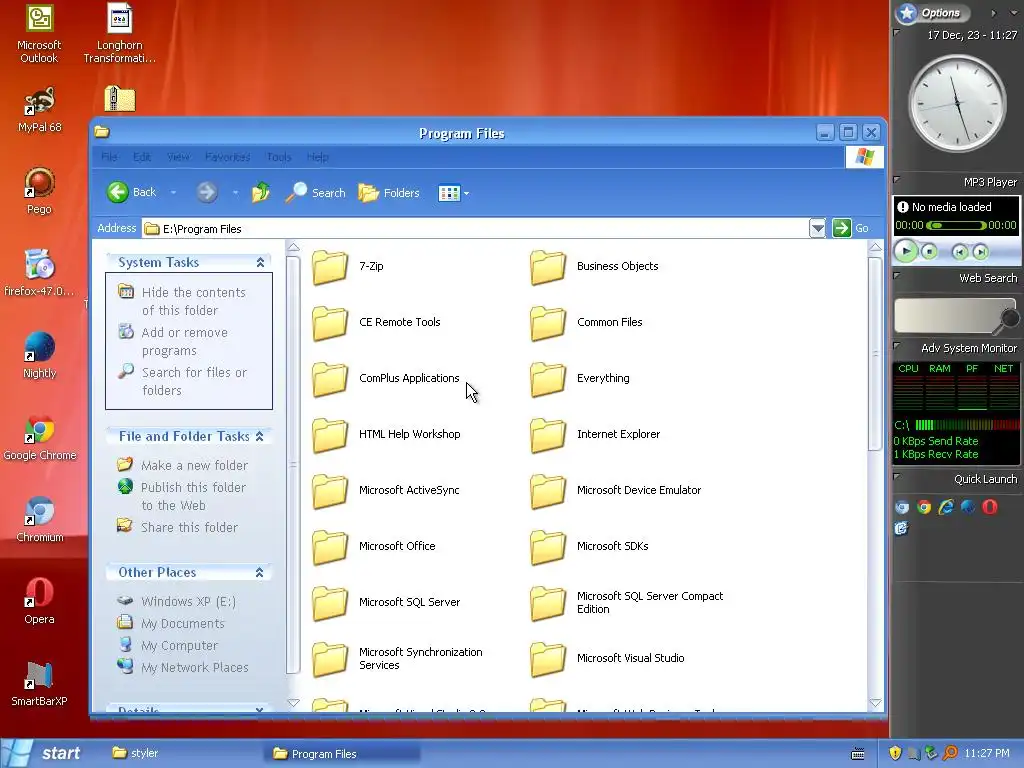The width and height of the screenshot is (1024, 768).
Task: Skip to next track in MP3 Player
Action: tap(980, 252)
